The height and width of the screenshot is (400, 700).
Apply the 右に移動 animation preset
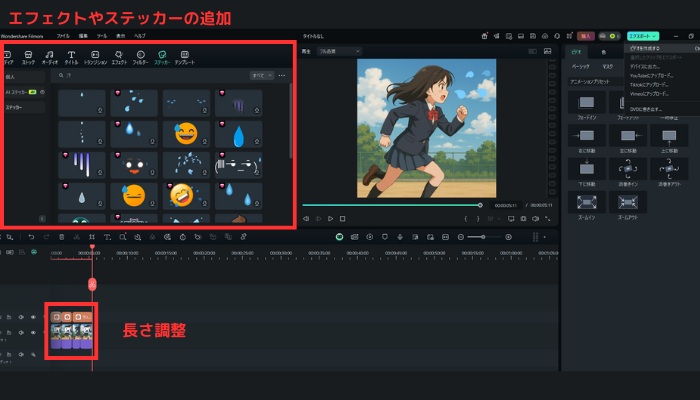tap(587, 139)
